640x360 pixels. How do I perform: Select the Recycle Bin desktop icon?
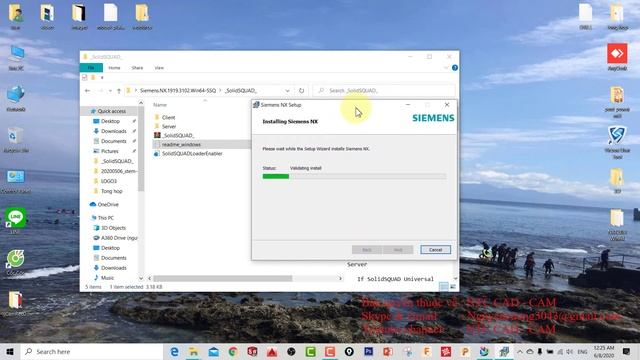16,139
